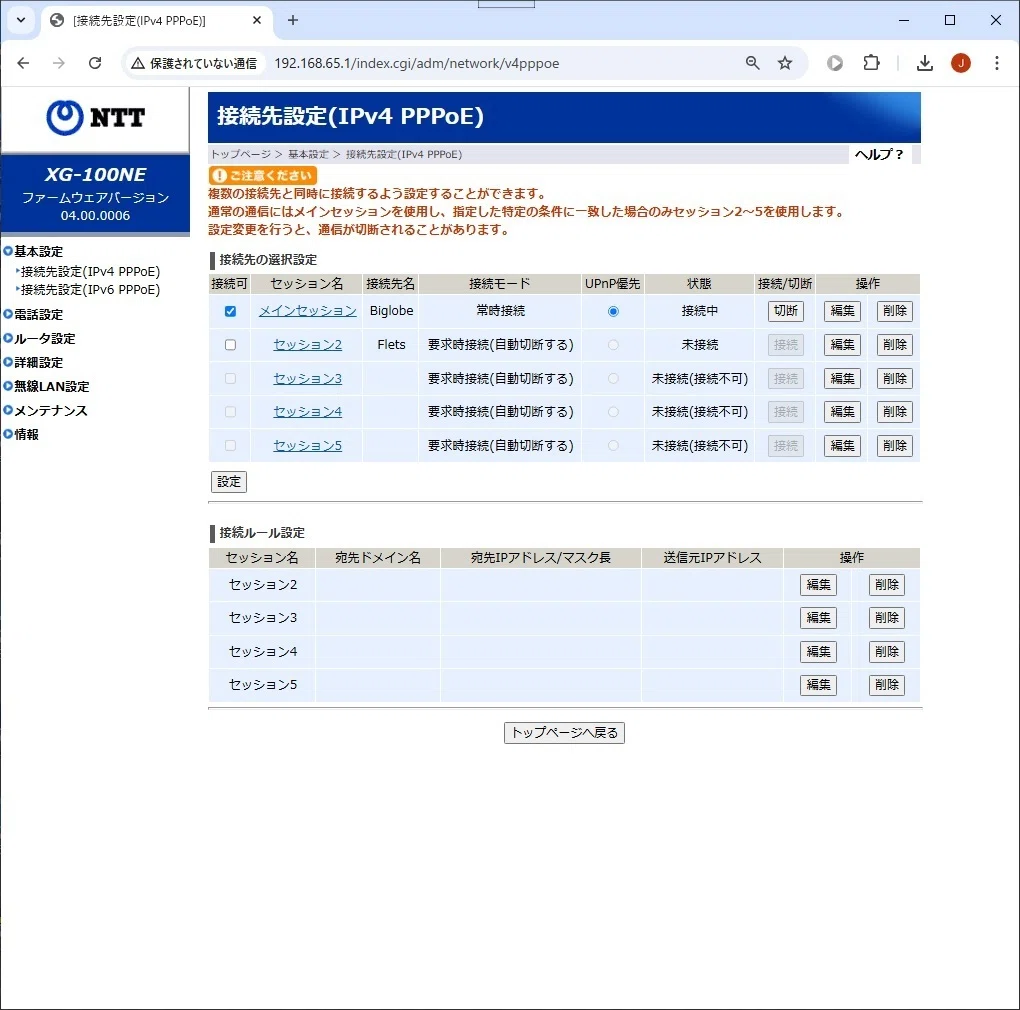
Task: Edit the セッション4 connection rule
Action: click(818, 652)
